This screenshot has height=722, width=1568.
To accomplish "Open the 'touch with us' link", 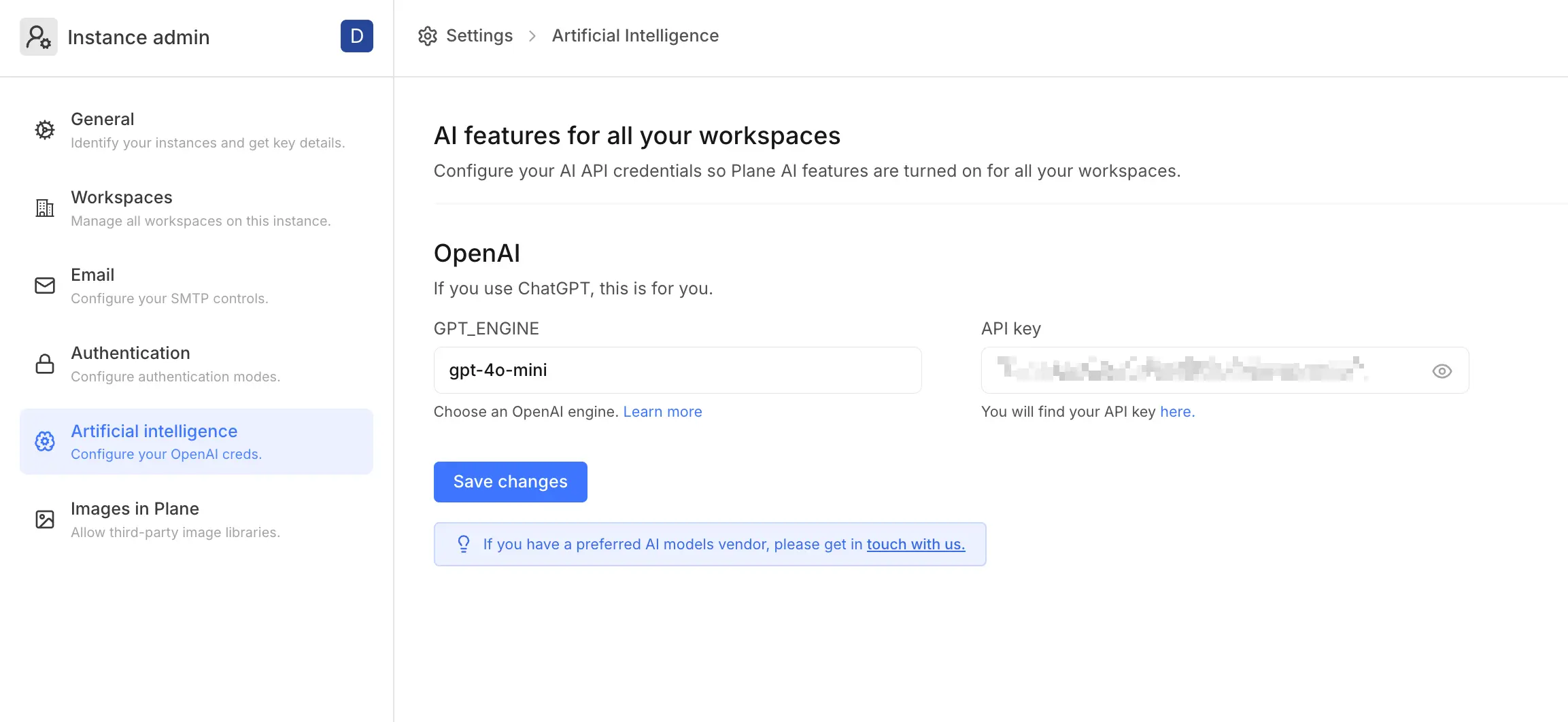I will click(x=915, y=545).
